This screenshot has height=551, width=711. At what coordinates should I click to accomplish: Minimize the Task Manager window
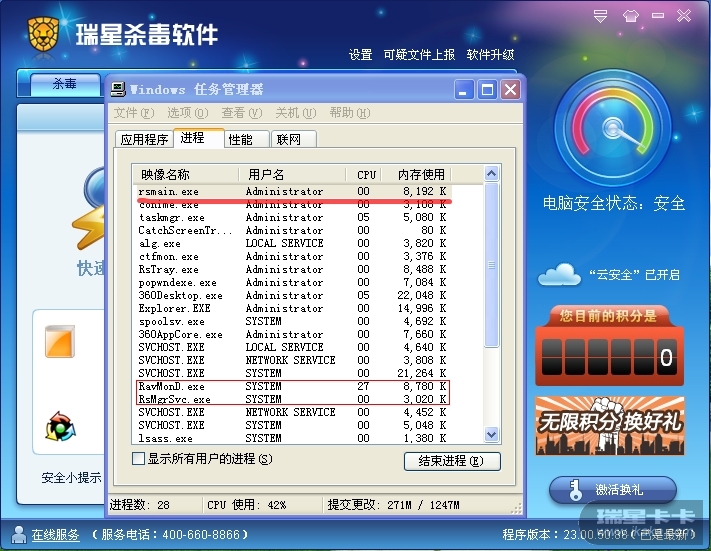464,89
